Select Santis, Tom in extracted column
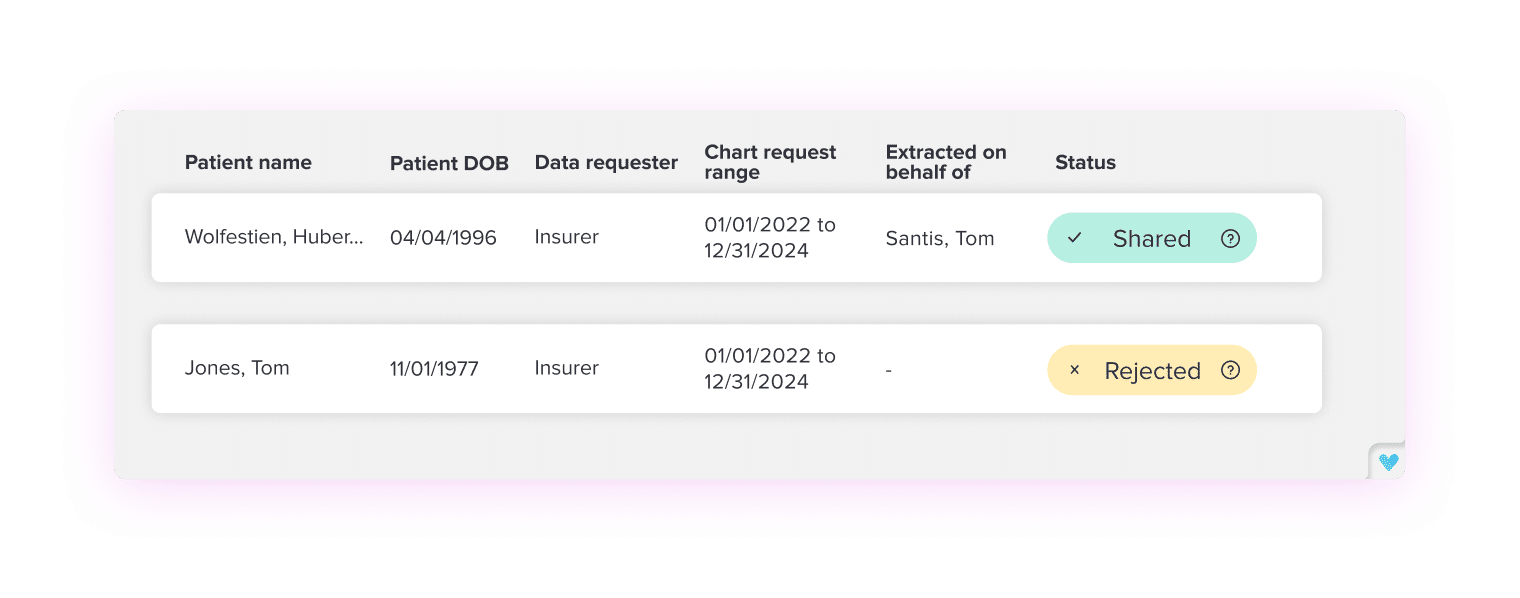The width and height of the screenshot is (1520, 598). pyautogui.click(x=940, y=238)
